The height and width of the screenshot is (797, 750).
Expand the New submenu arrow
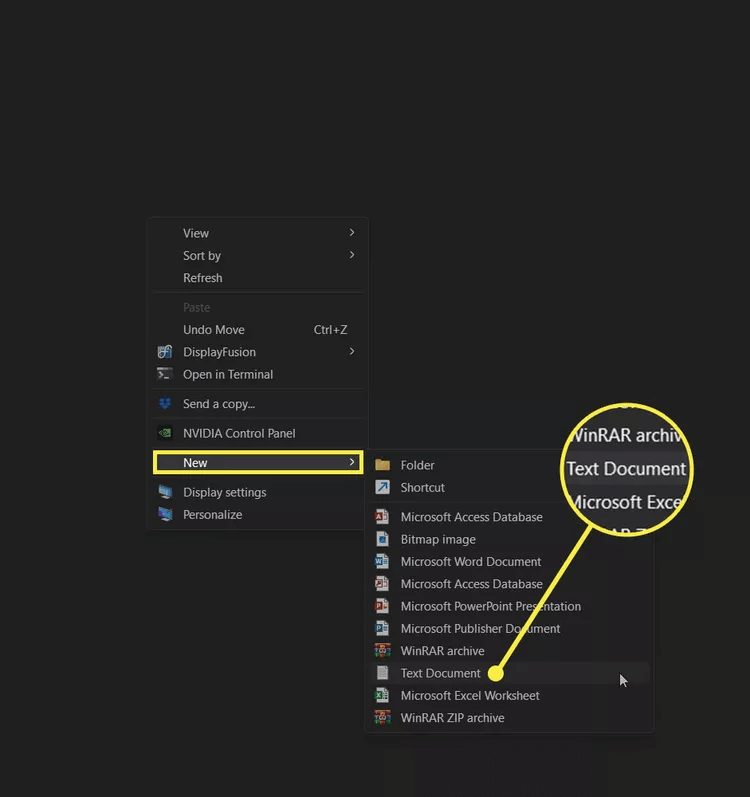click(x=352, y=462)
